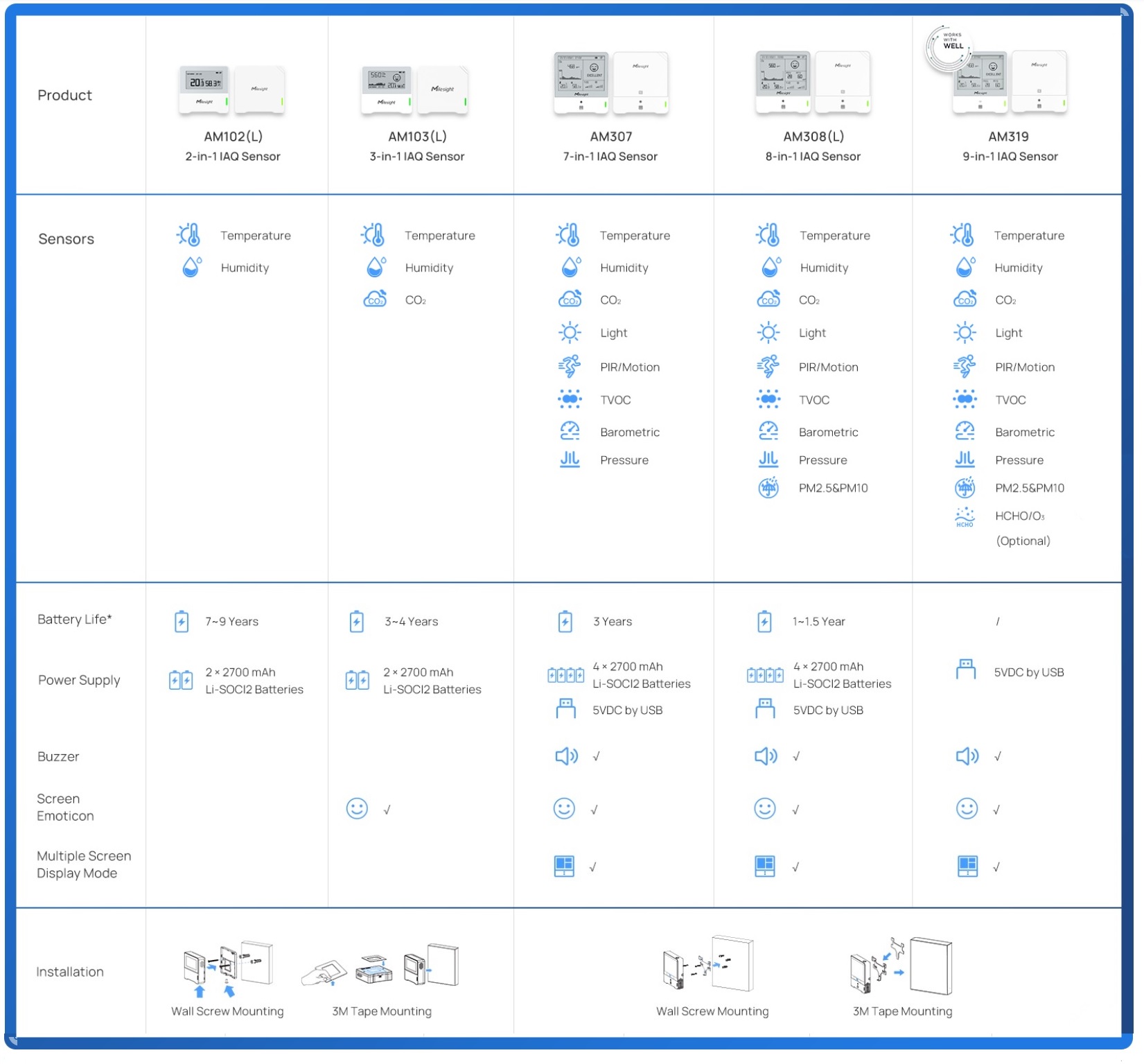Click the 'Product' row label

pyautogui.click(x=64, y=95)
